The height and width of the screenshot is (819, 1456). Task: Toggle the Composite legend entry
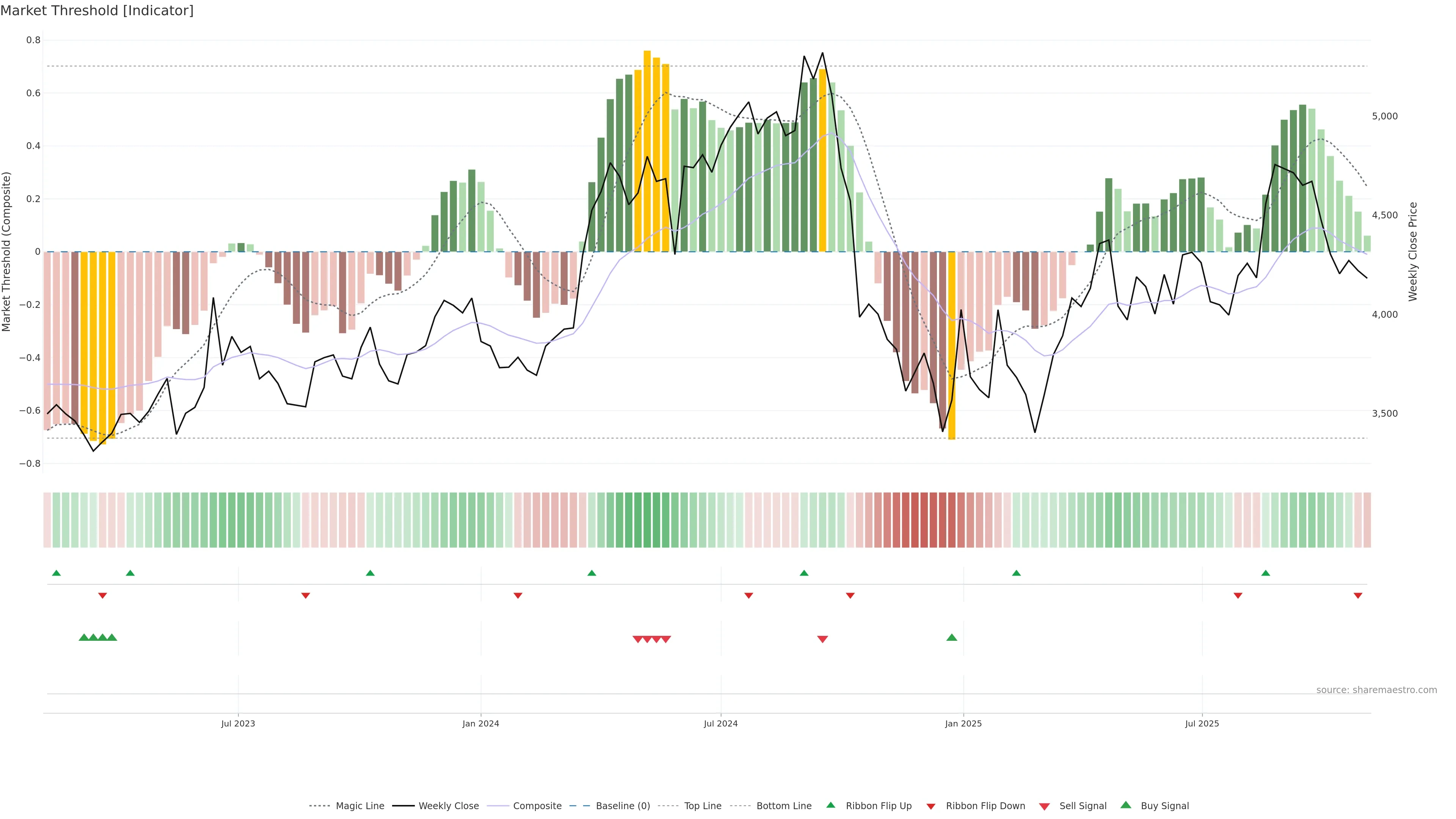click(537, 806)
